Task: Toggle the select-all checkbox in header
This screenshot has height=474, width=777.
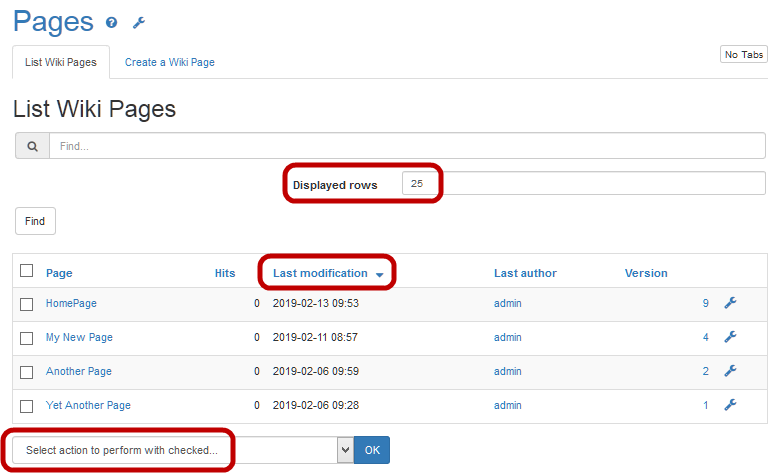Action: click(x=27, y=271)
